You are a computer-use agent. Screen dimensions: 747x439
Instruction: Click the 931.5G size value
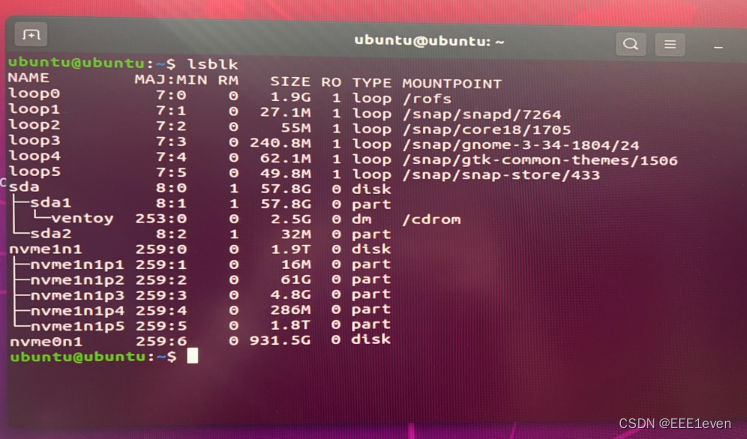click(x=280, y=340)
